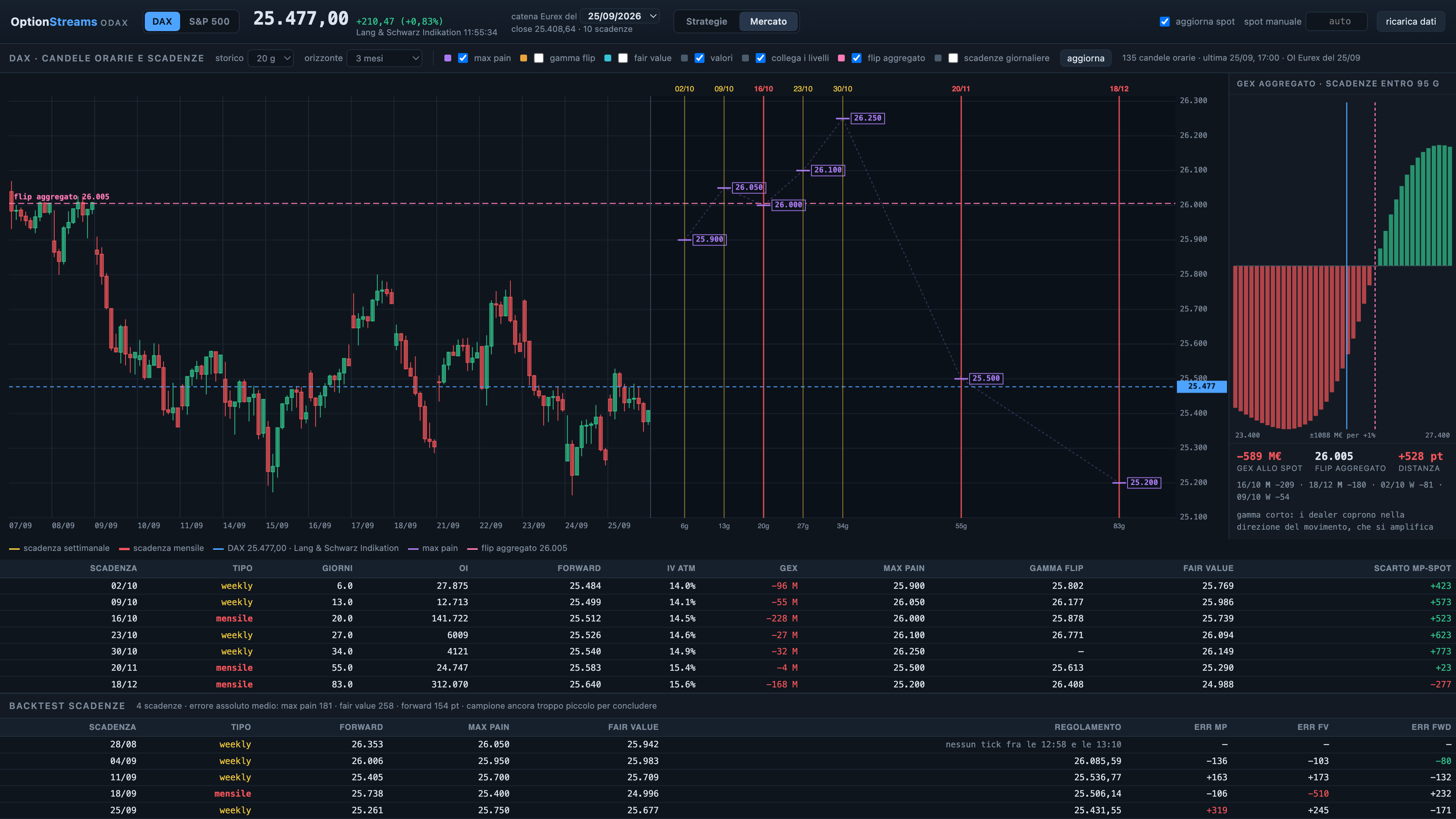Click the 25.900 max pain chart label
The height and width of the screenshot is (819, 1456).
click(709, 240)
